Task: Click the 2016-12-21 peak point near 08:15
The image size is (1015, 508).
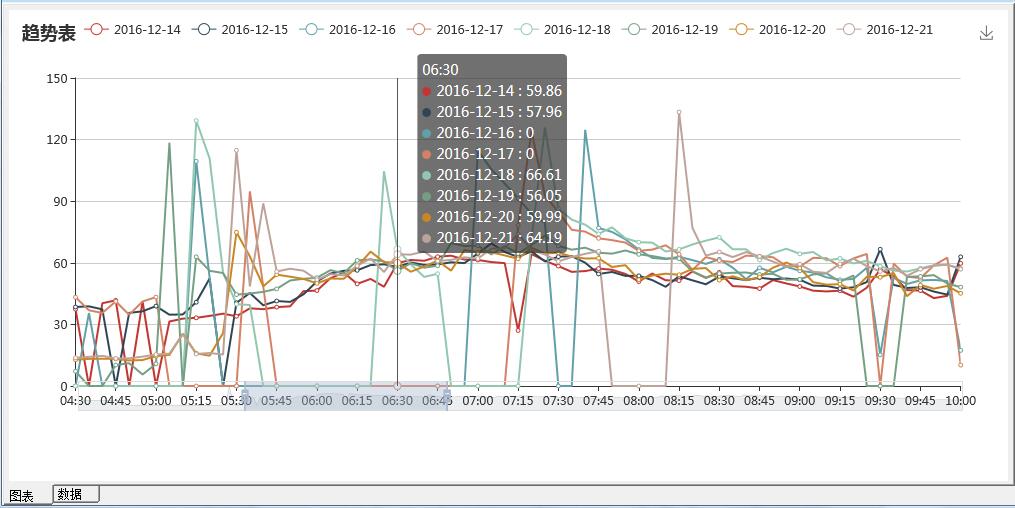Action: point(678,112)
